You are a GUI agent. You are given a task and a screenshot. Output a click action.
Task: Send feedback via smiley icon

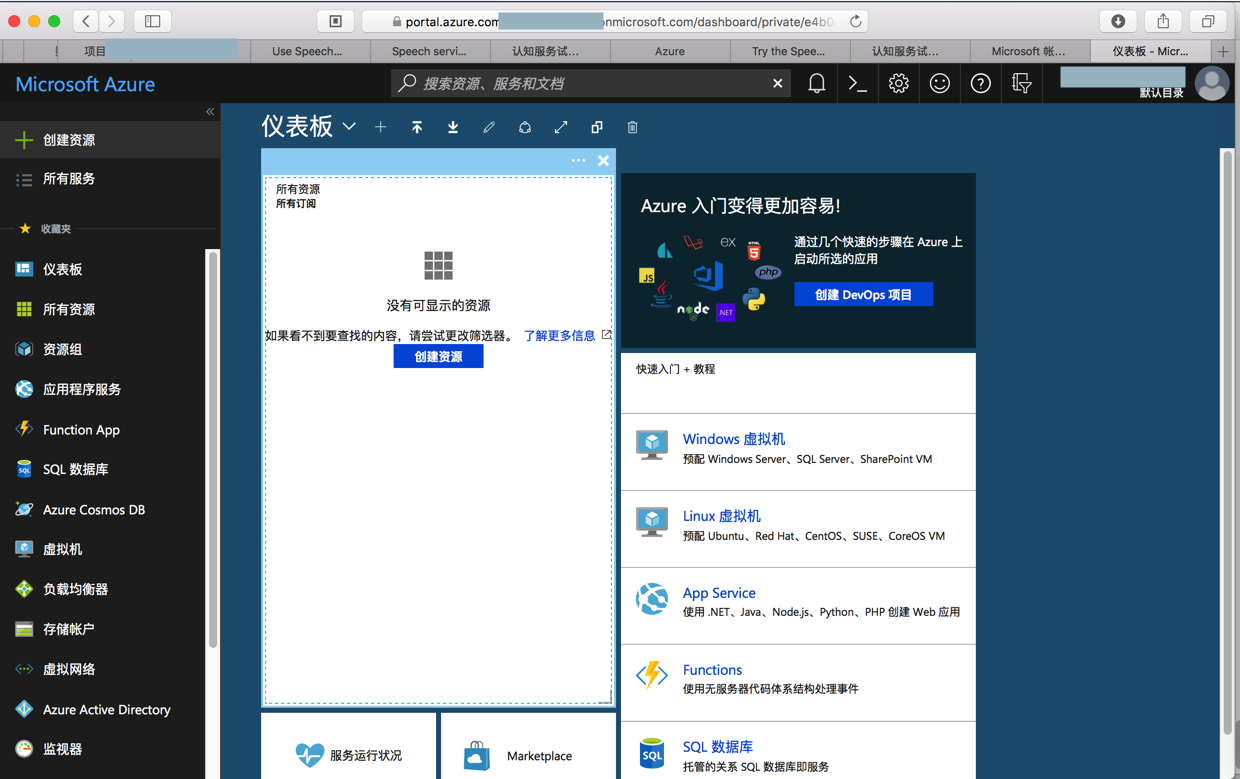coord(940,84)
